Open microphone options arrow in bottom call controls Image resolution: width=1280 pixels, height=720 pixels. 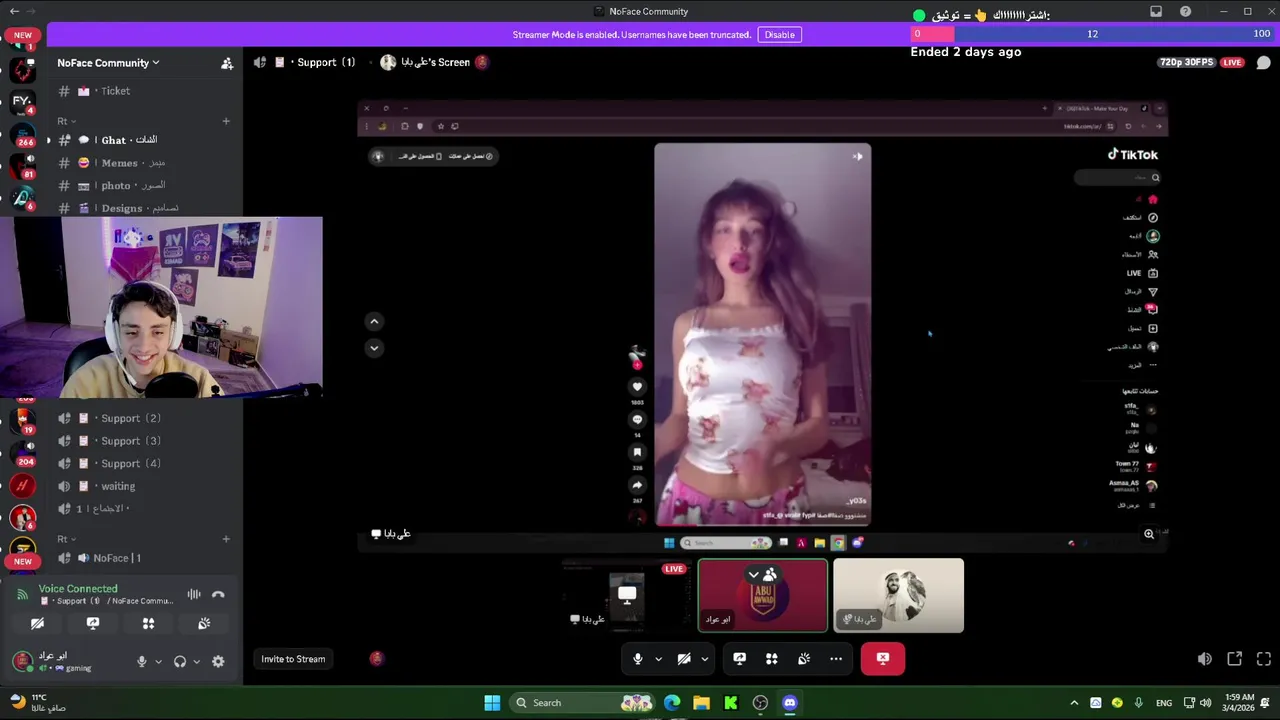(658, 659)
